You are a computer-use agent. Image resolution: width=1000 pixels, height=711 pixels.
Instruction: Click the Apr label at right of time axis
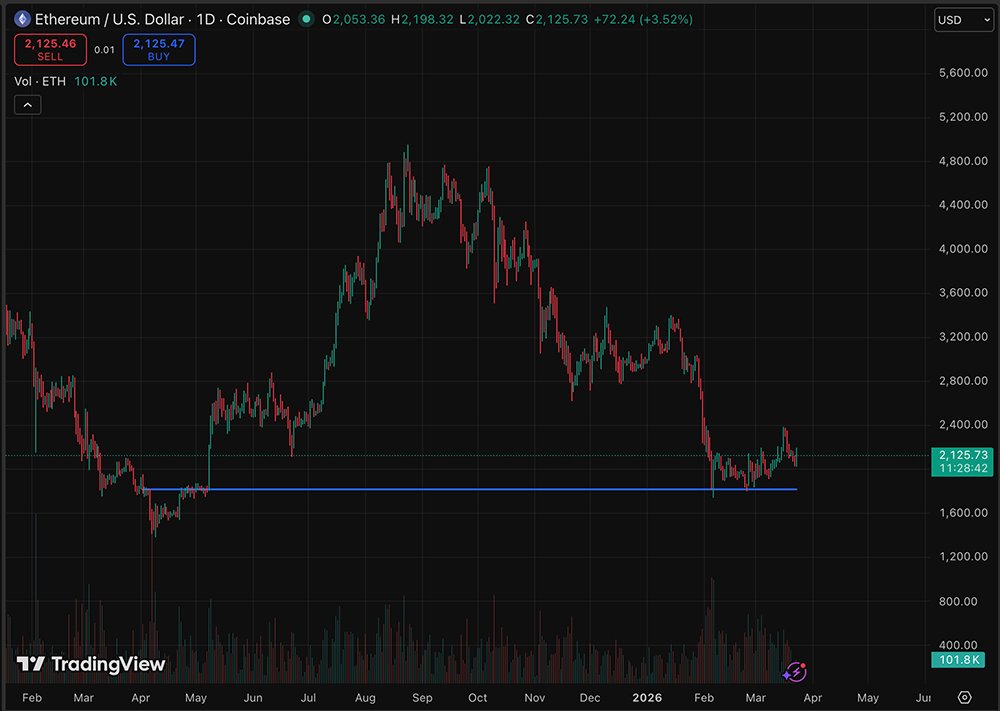(x=811, y=697)
